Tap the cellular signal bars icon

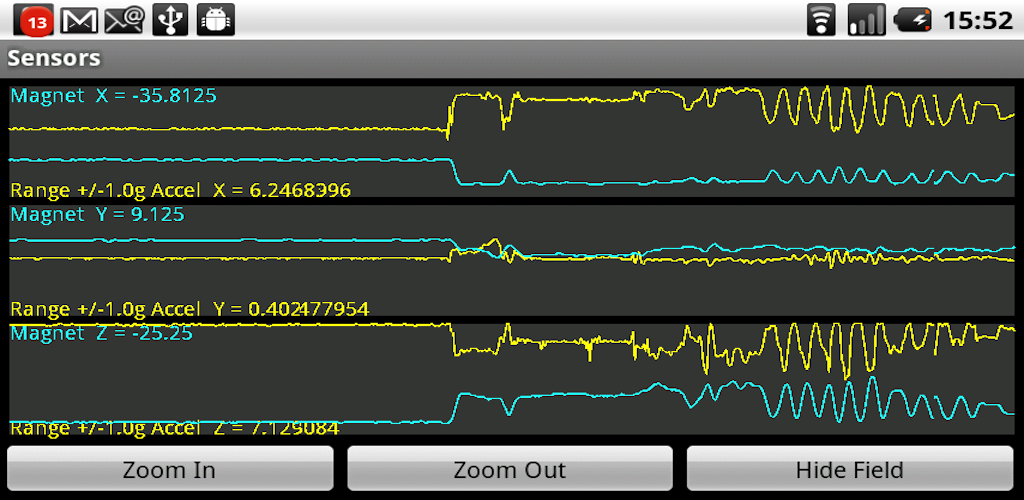(x=867, y=20)
